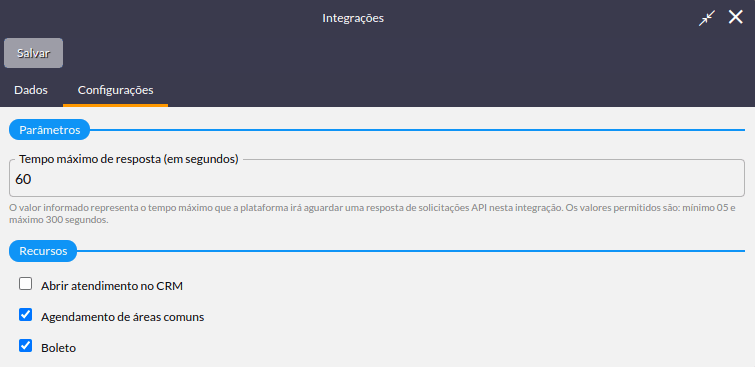Click the value 60 in the timeout field
The width and height of the screenshot is (755, 367).
[23, 179]
